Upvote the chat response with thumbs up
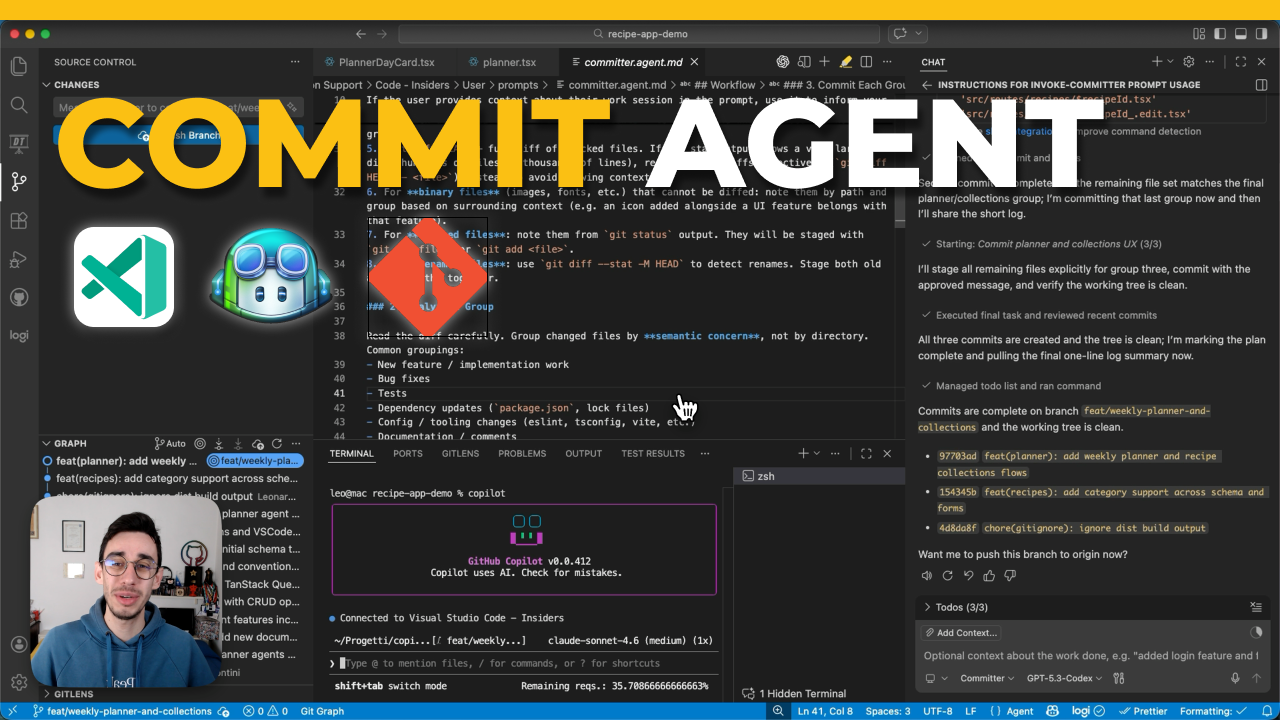1280x720 pixels. click(988, 575)
